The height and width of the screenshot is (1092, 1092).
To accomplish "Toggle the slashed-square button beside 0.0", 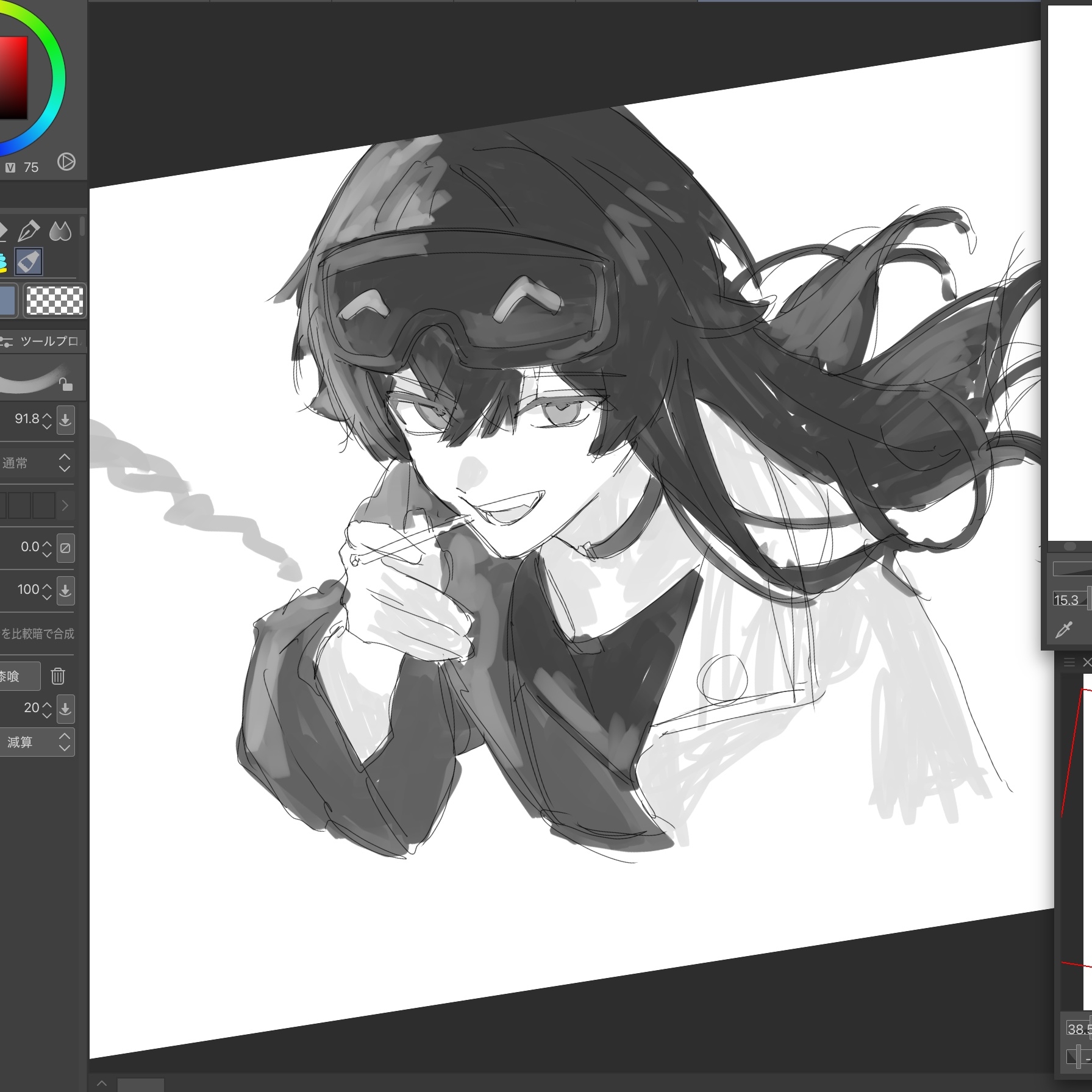I will (65, 548).
